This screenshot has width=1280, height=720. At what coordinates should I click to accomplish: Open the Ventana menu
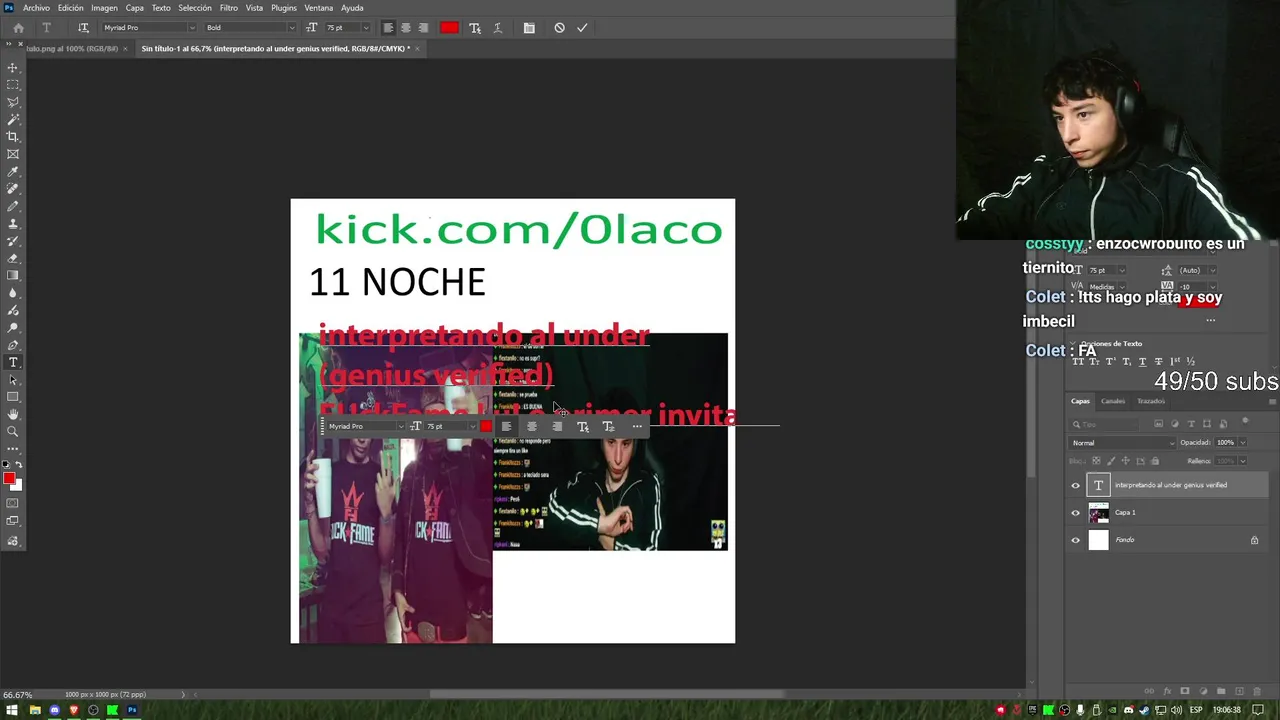pyautogui.click(x=318, y=8)
